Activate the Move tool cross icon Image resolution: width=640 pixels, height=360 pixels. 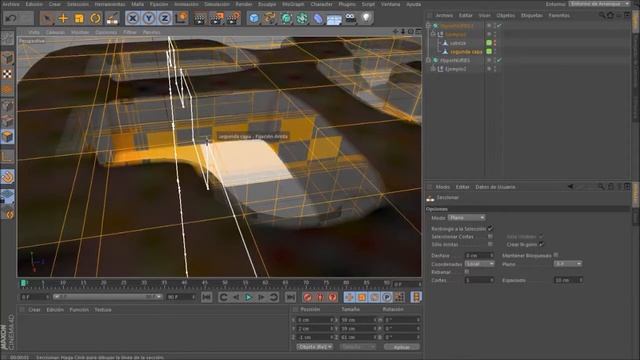point(63,18)
